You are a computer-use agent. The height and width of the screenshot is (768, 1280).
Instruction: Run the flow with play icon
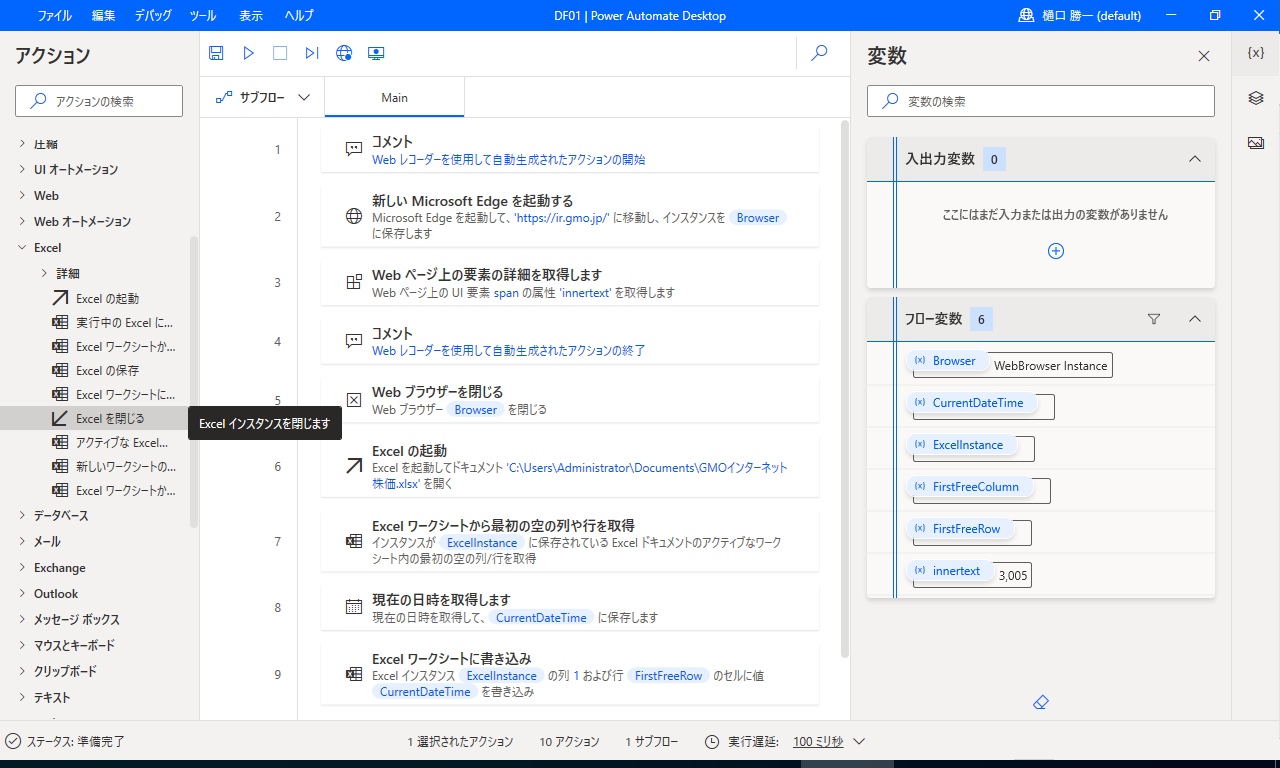pos(249,53)
